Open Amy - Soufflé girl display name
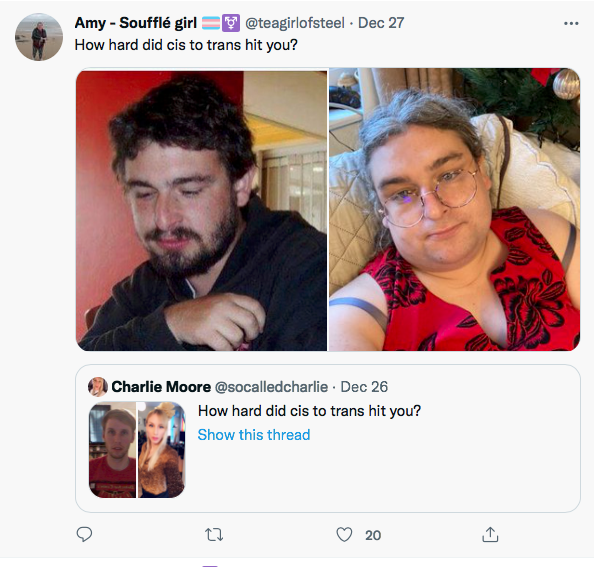Viewport: 594px width, 567px height. click(x=136, y=23)
